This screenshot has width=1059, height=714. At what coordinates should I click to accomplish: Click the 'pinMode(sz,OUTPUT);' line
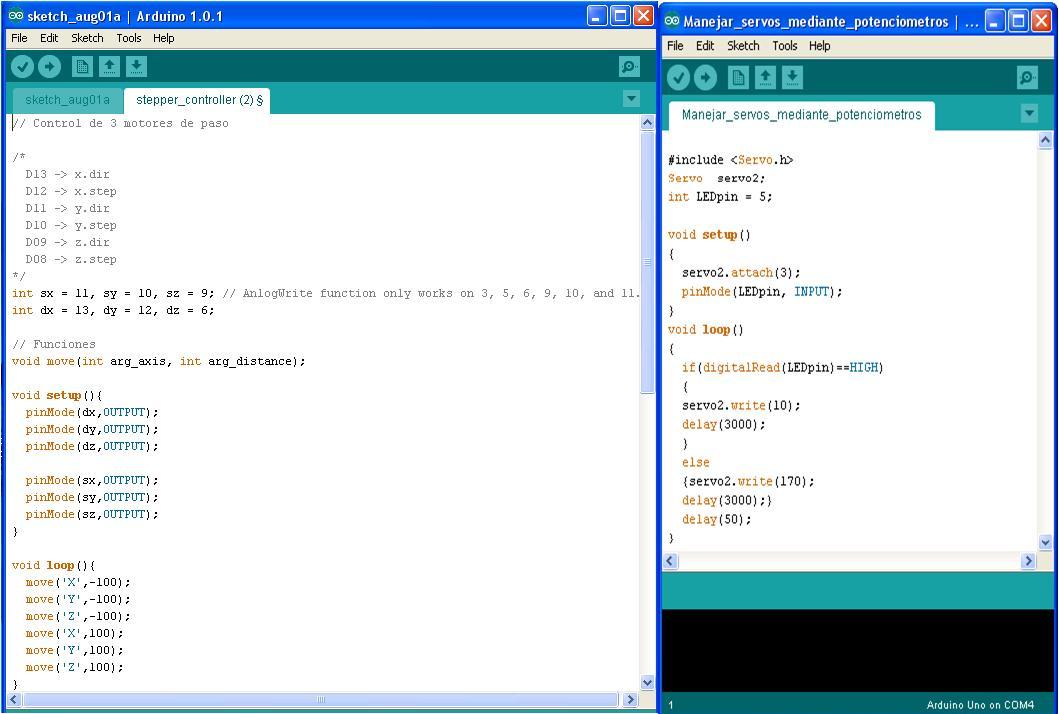[92, 514]
